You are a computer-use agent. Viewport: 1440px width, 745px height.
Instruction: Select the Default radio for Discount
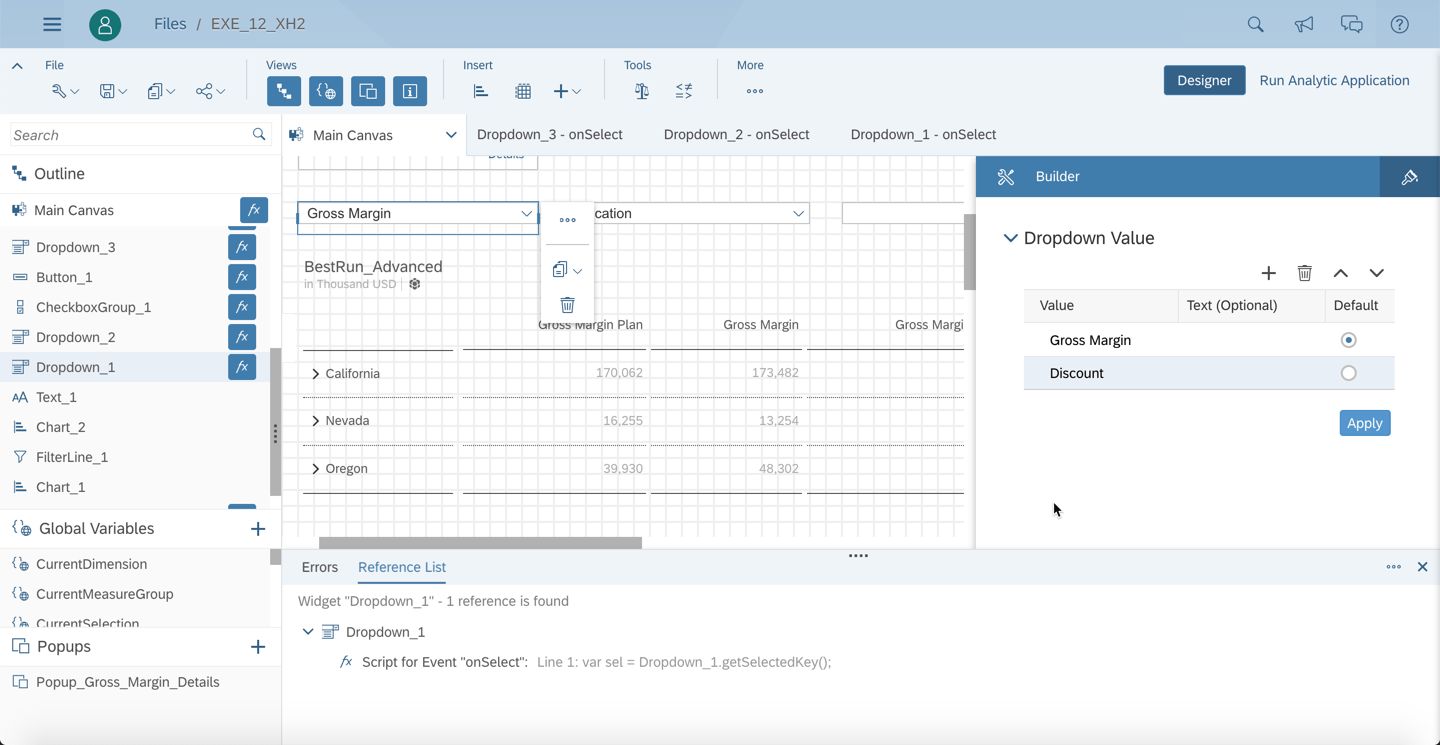(1348, 372)
